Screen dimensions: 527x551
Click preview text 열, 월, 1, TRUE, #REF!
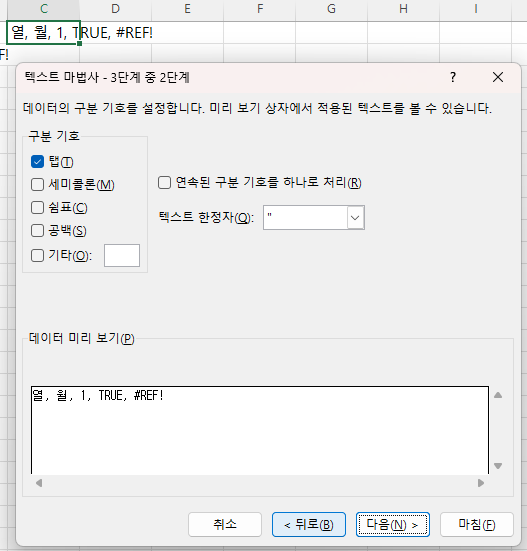[x=98, y=396]
